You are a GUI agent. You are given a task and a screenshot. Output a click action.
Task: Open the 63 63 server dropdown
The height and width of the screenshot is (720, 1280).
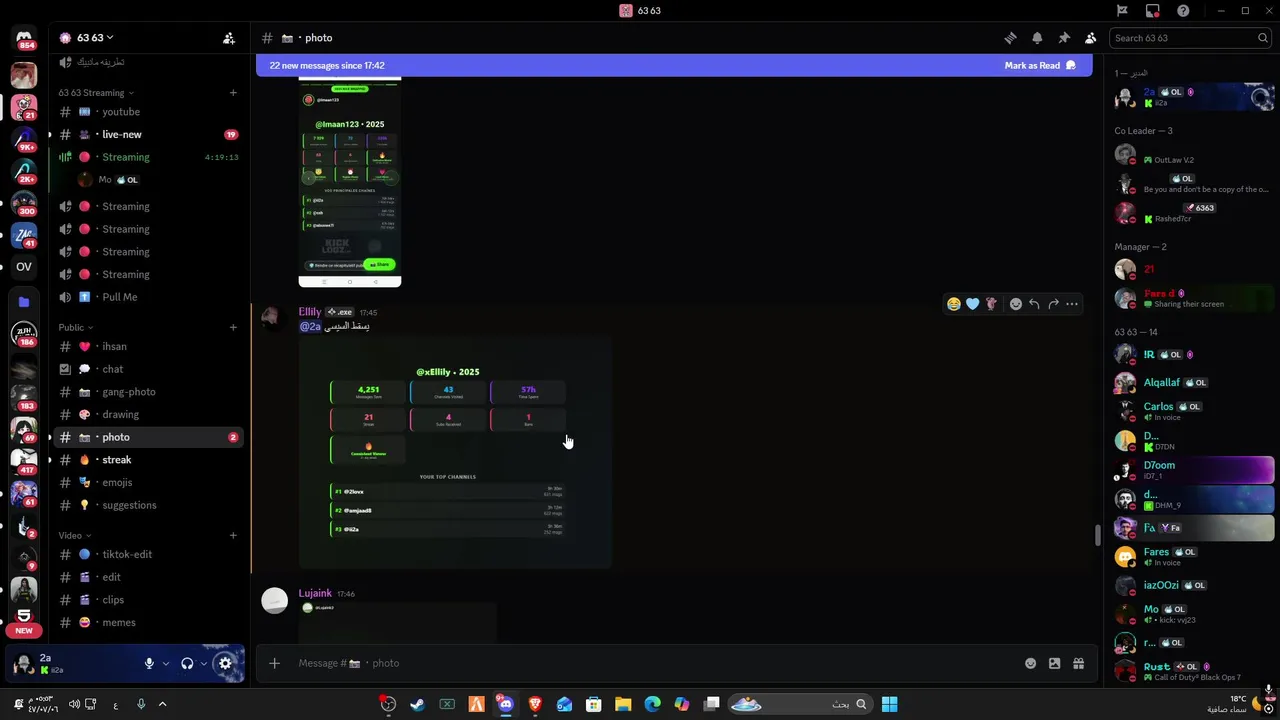[85, 38]
